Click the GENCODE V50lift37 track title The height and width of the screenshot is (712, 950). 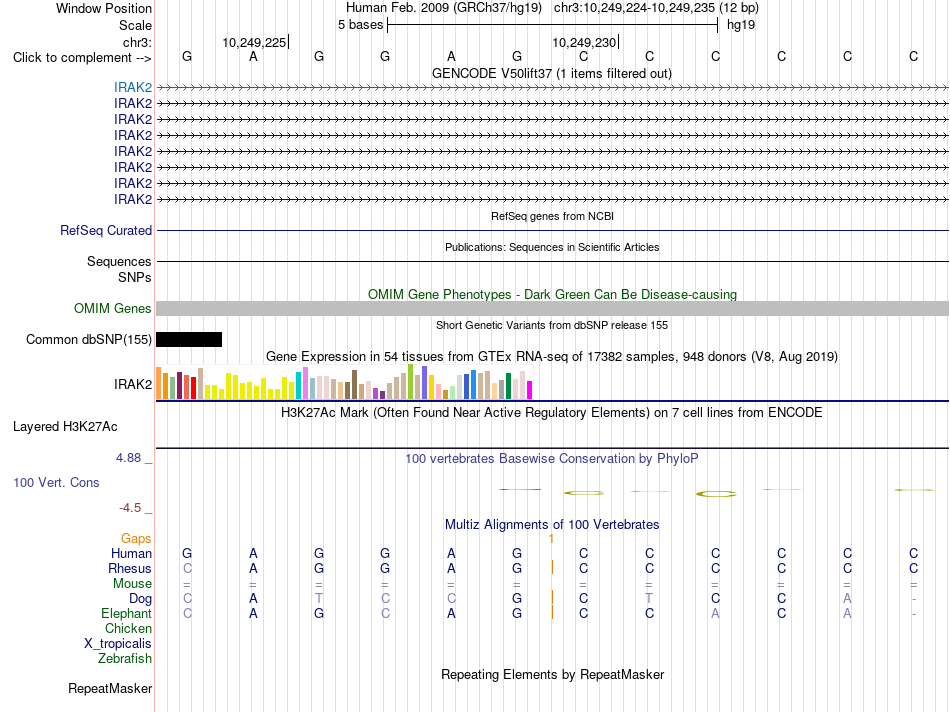[x=552, y=73]
